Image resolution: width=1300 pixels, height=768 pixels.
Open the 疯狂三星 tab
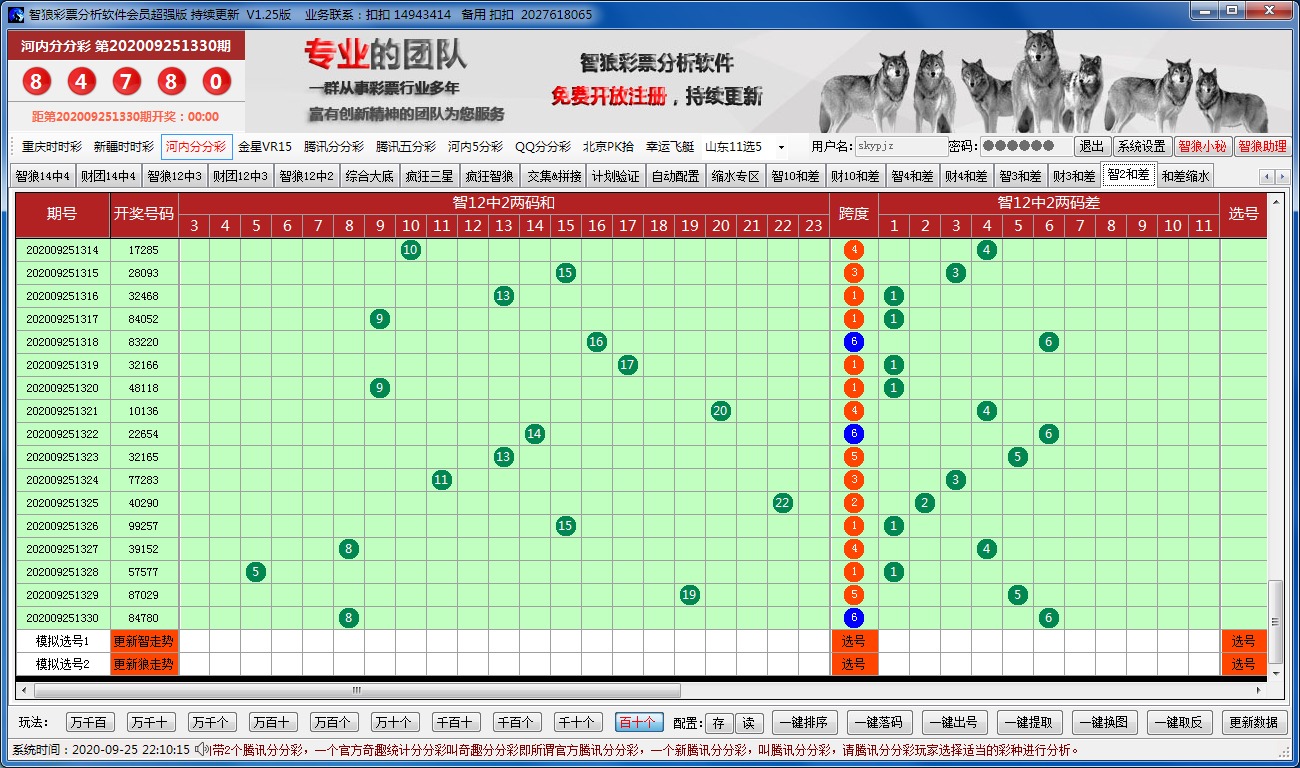click(428, 176)
